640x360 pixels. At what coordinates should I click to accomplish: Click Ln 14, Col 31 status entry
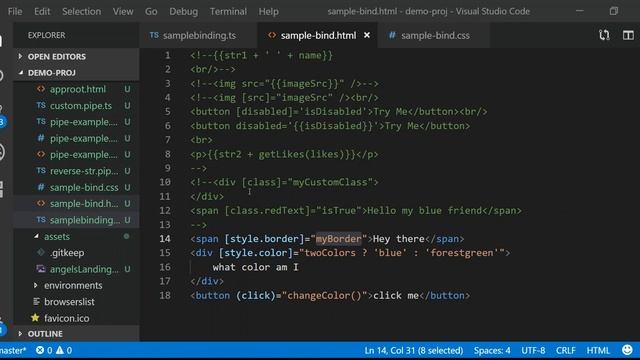[x=413, y=350]
